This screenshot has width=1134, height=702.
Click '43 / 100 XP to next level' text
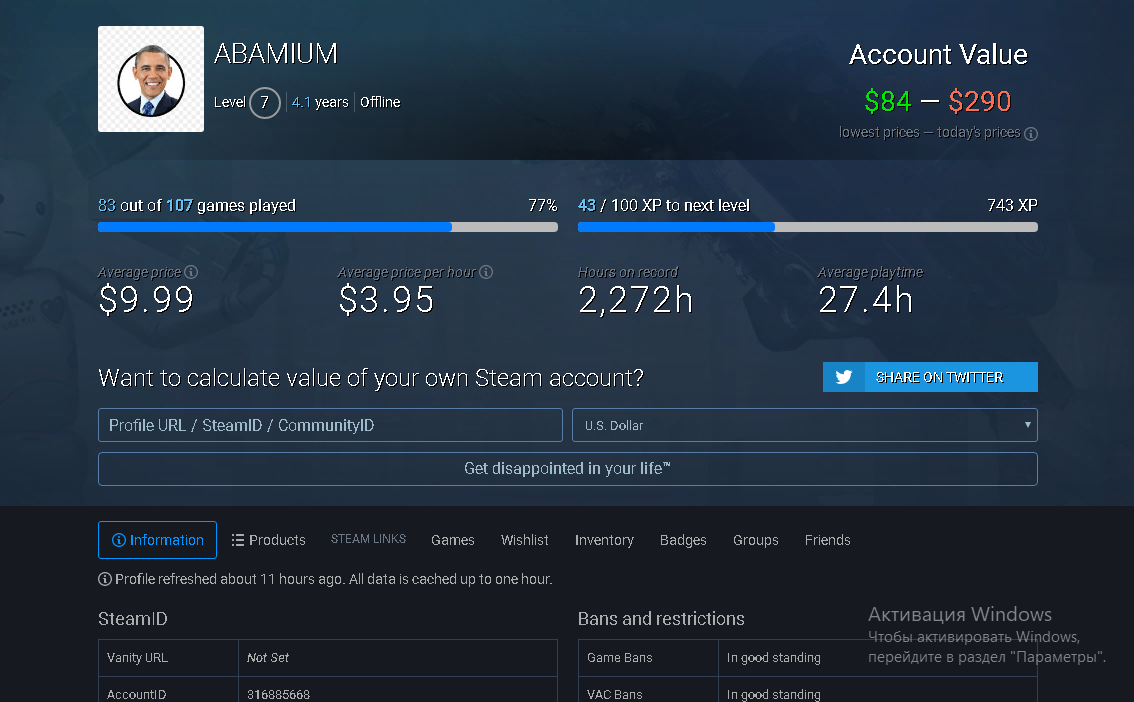point(664,205)
